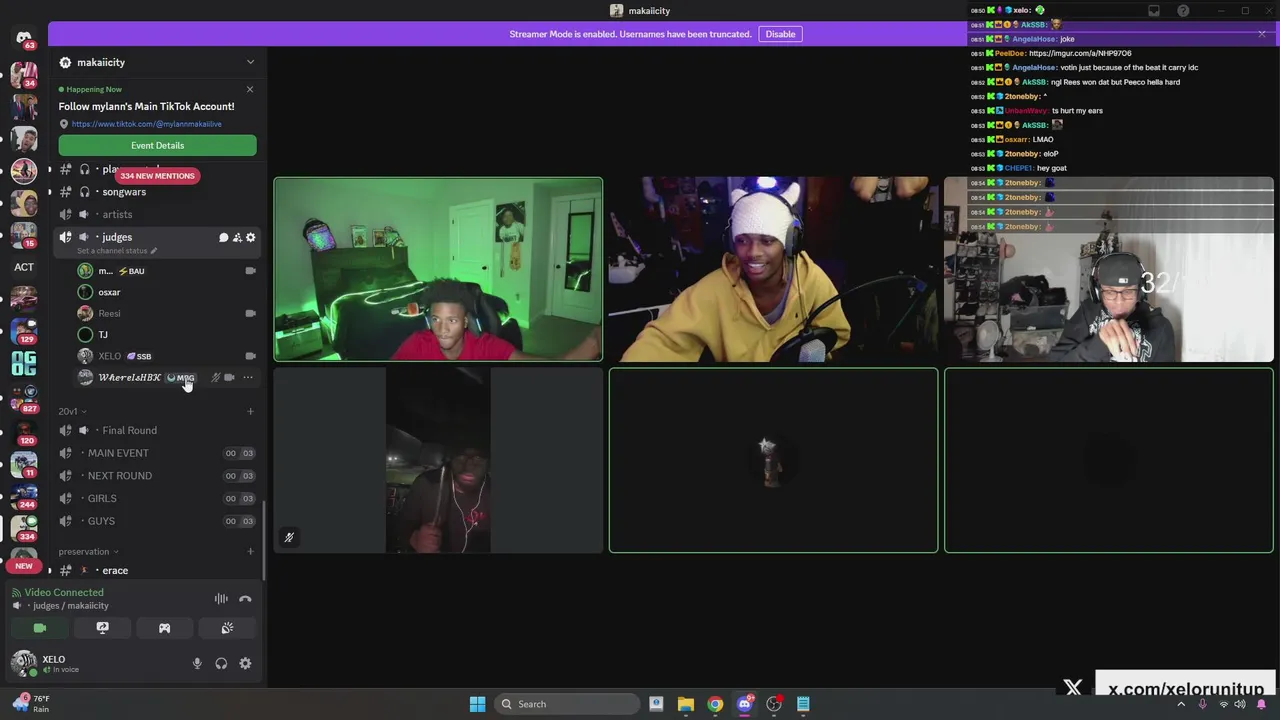Open OBS Studio from taskbar
This screenshot has height=720, width=1280.
(x=774, y=704)
